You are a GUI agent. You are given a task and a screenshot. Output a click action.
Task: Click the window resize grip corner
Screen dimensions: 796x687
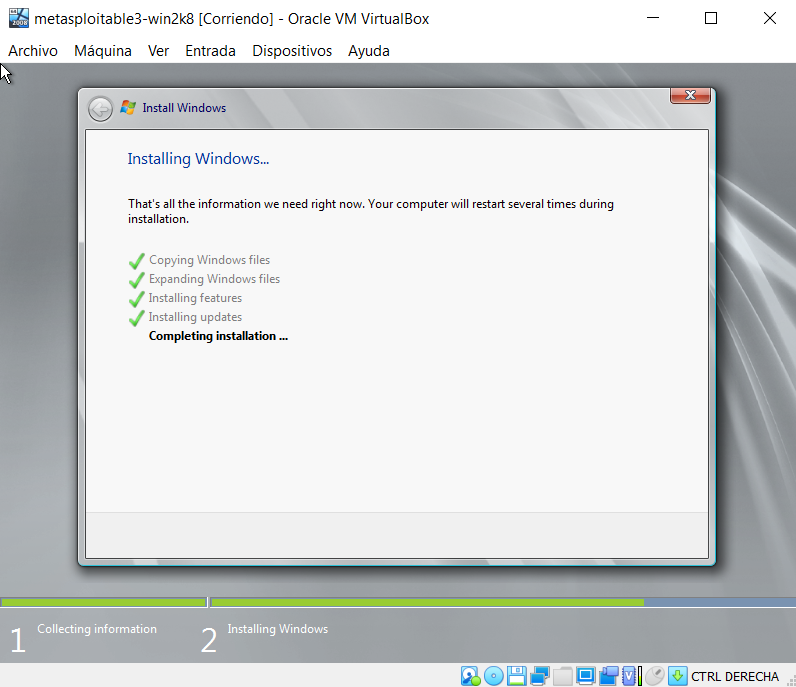tap(791, 682)
